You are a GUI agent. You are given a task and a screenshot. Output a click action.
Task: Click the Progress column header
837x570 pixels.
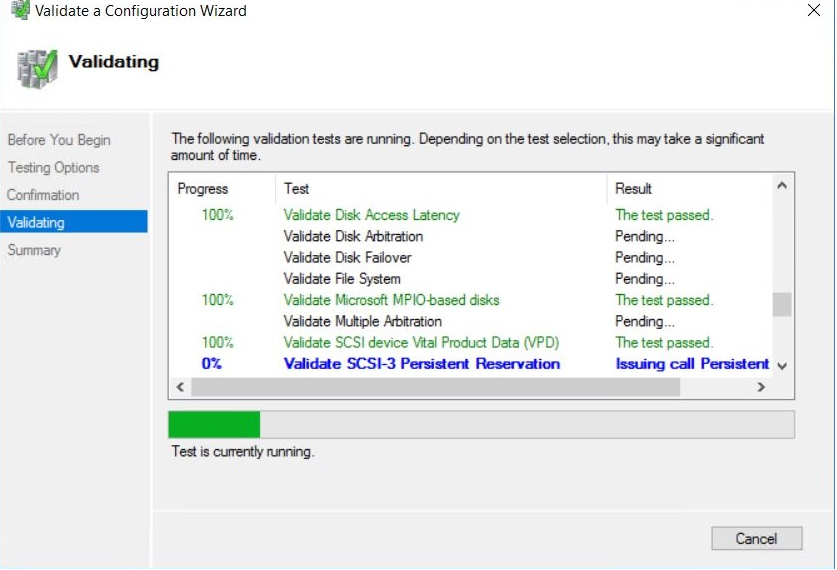pos(203,189)
